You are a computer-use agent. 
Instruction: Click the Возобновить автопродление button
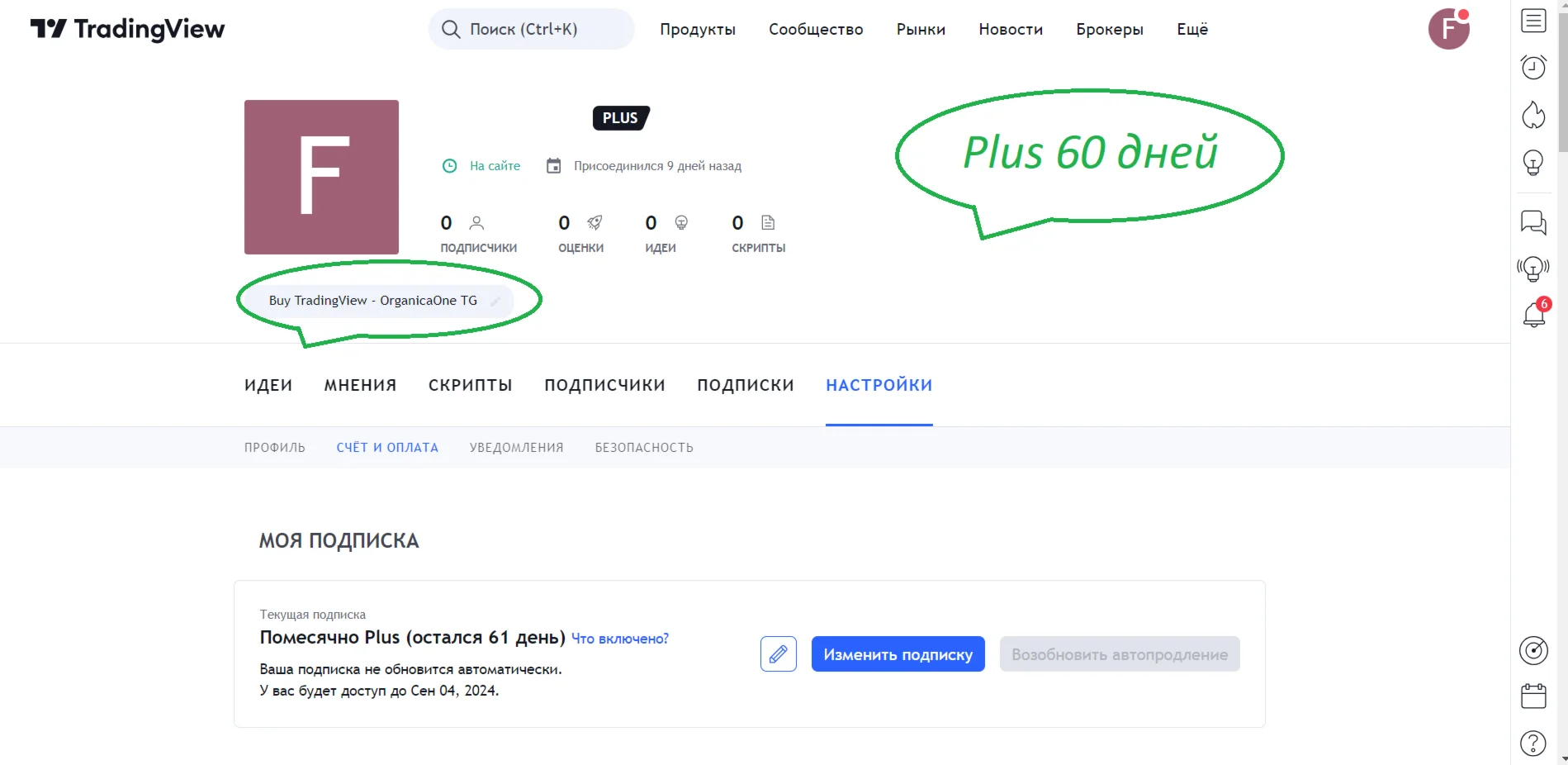(1120, 654)
